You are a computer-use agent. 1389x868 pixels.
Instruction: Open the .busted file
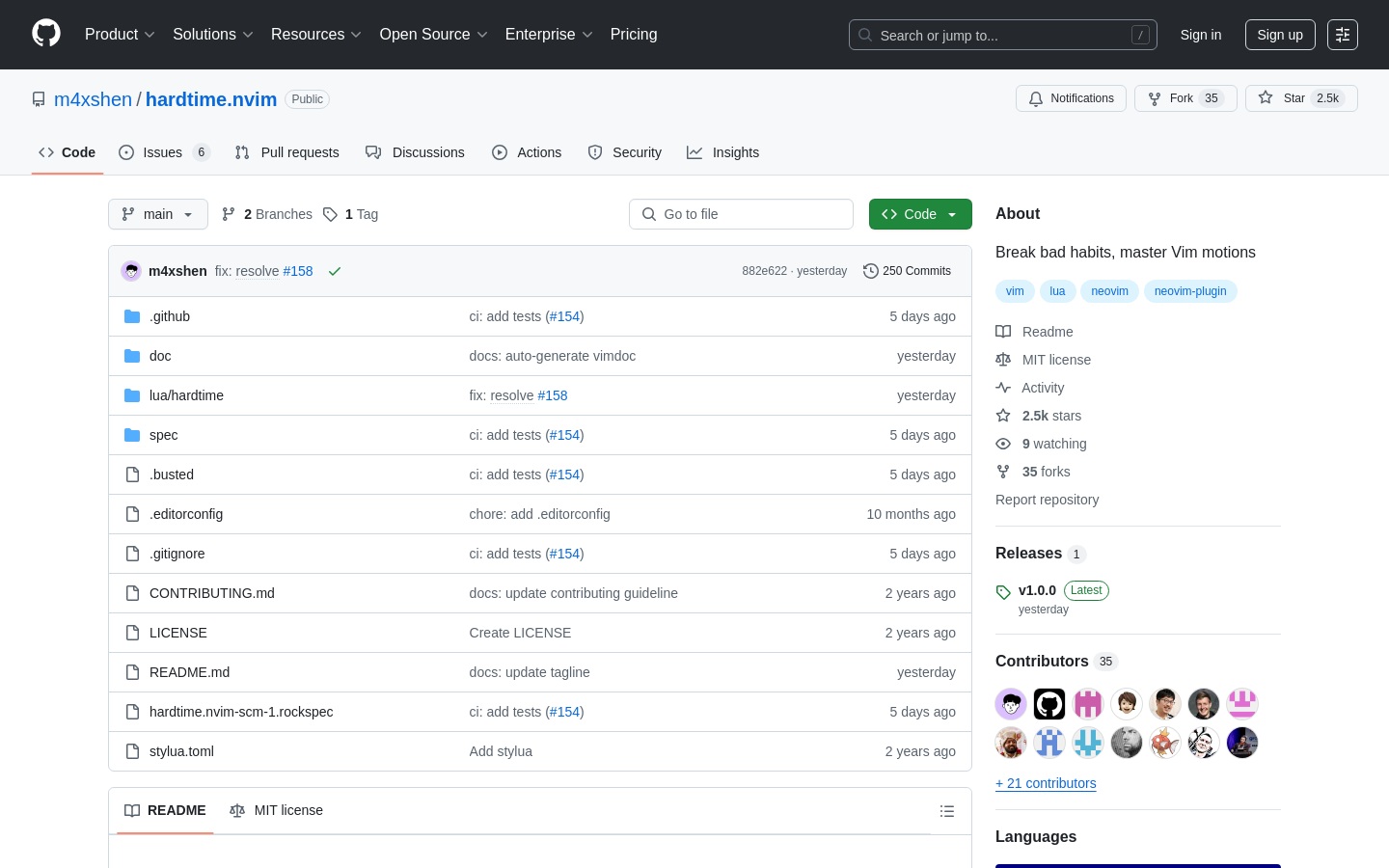click(172, 475)
